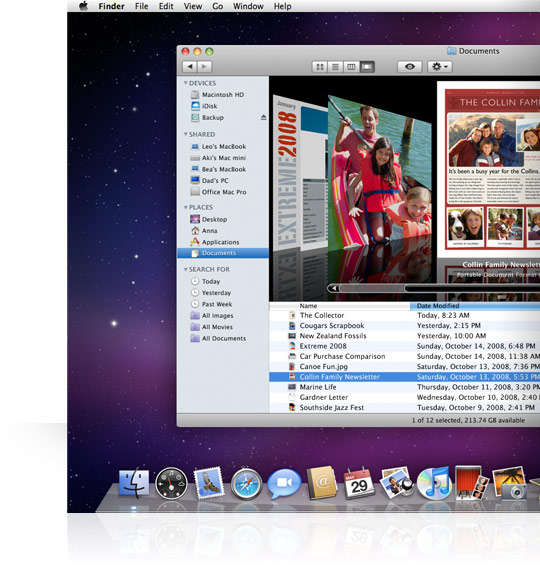Select the Extreme 2008 cover in Cover Flow
The image size is (540, 570).
tap(300, 174)
